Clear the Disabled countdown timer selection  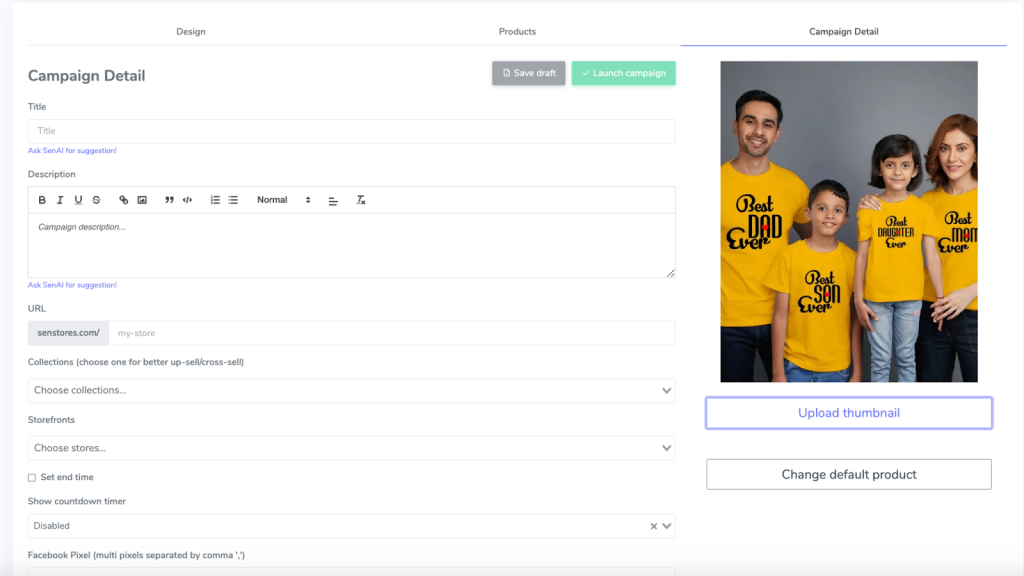tap(653, 526)
